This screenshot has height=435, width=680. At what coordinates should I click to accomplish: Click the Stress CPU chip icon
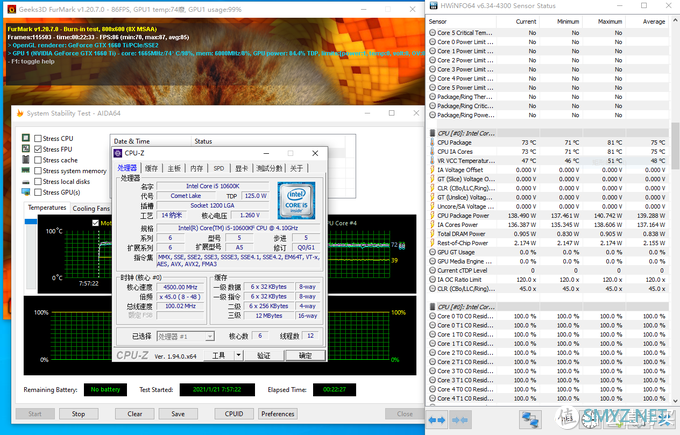26,138
